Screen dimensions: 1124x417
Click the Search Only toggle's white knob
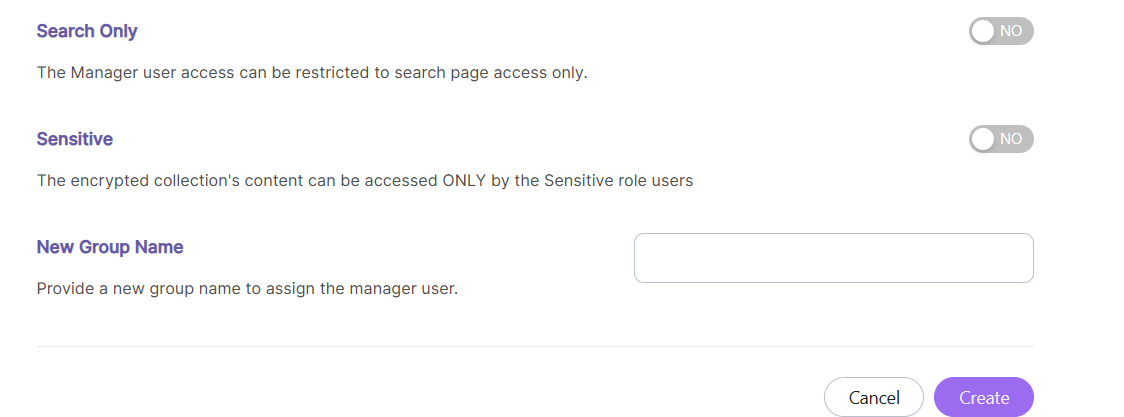coord(983,31)
